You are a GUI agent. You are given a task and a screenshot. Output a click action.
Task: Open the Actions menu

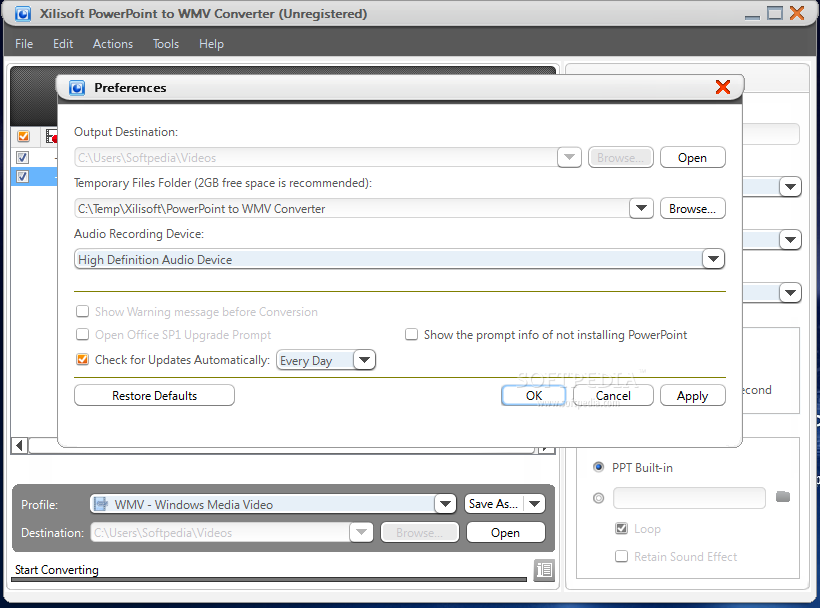[x=113, y=44]
